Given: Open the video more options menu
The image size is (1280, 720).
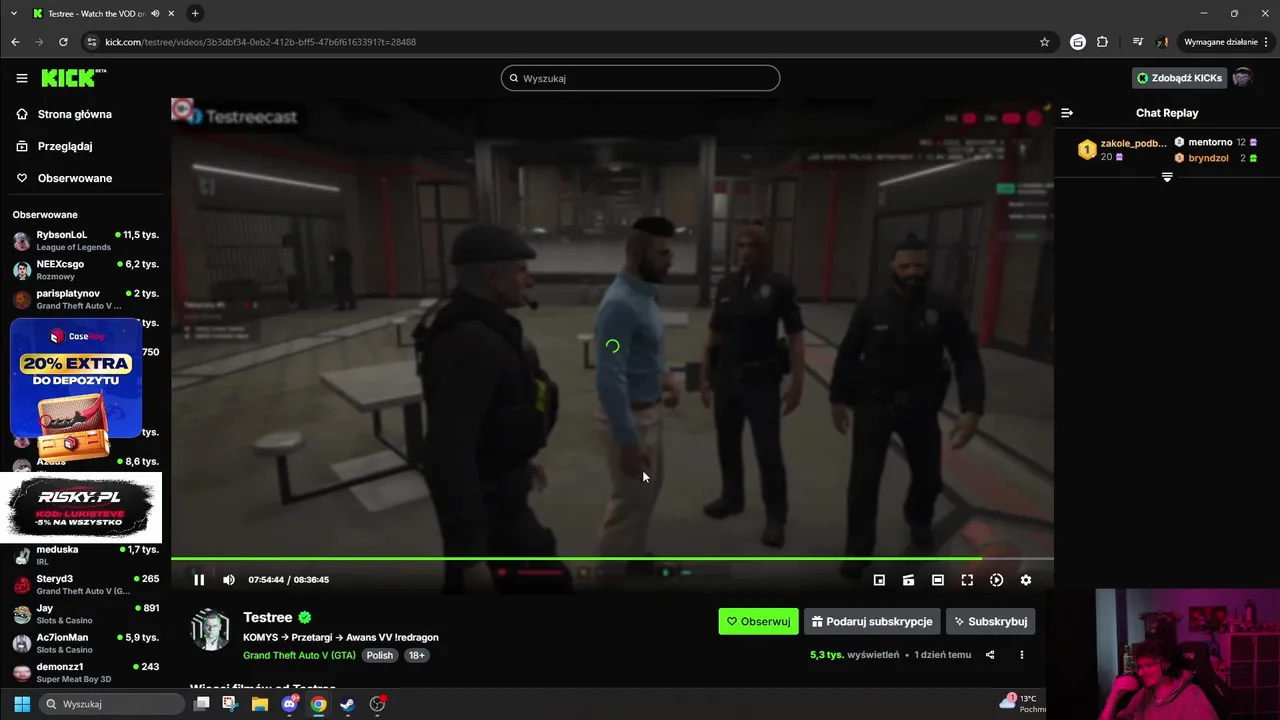Looking at the screenshot, I should (1022, 655).
